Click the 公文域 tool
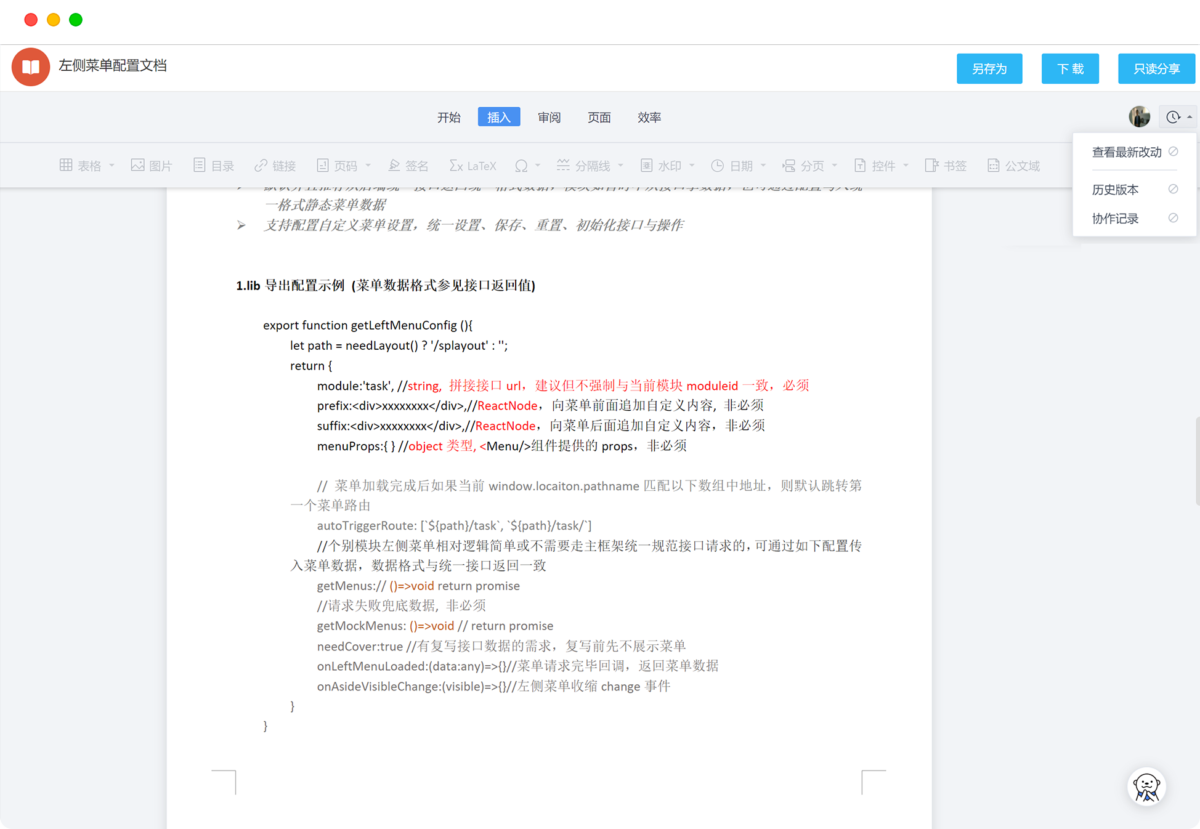Screen dimensions: 1200x829 [1013, 166]
